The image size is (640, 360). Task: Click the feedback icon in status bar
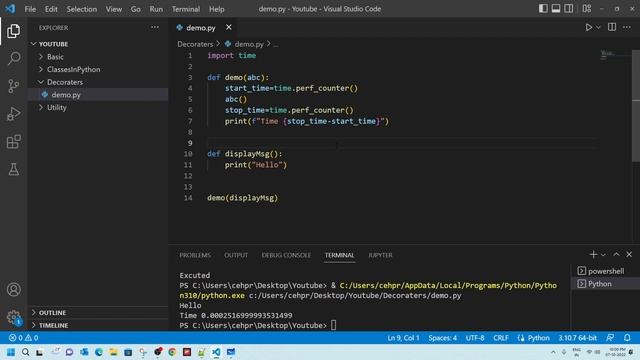(x=610, y=338)
